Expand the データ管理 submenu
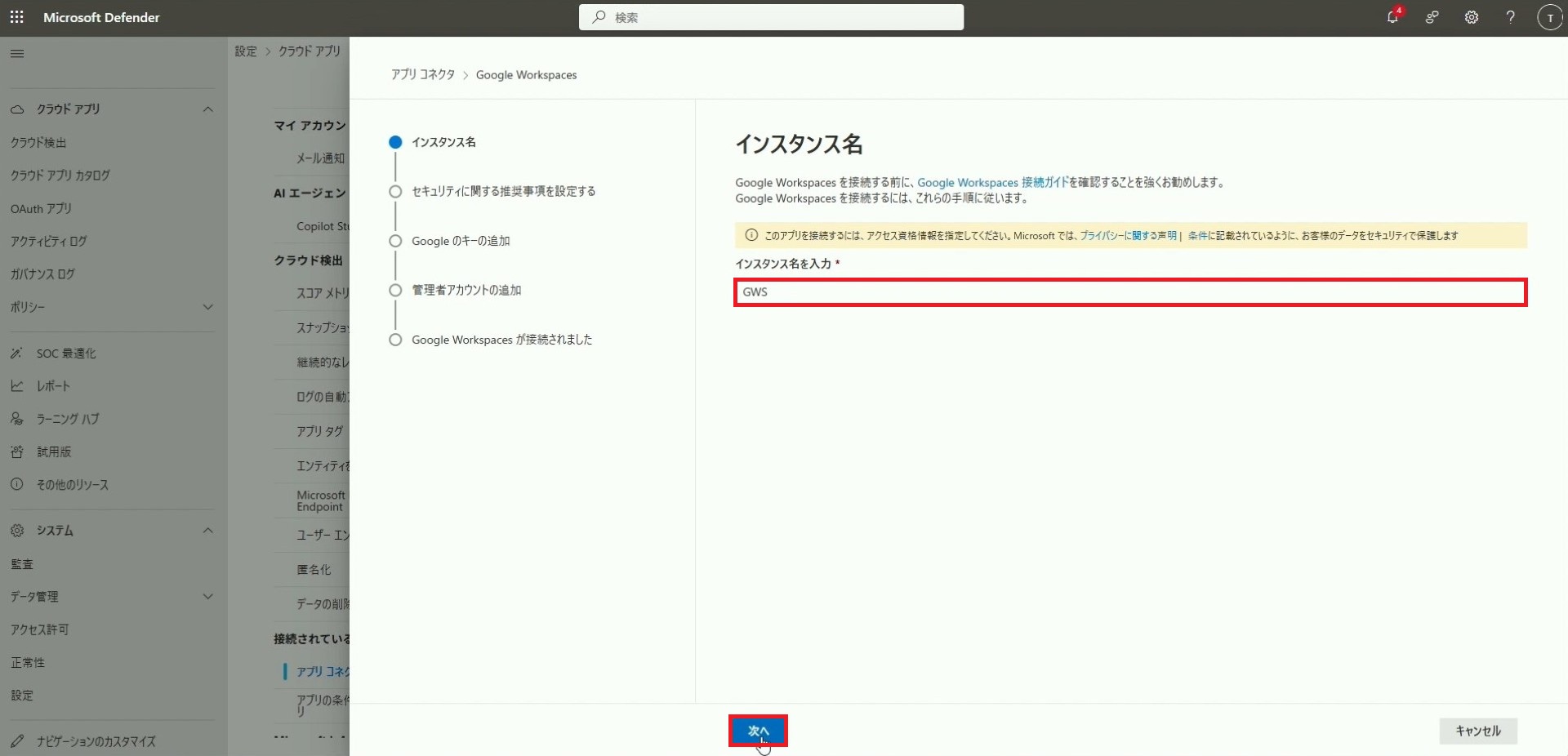Viewport: 1568px width, 756px height. (x=208, y=597)
